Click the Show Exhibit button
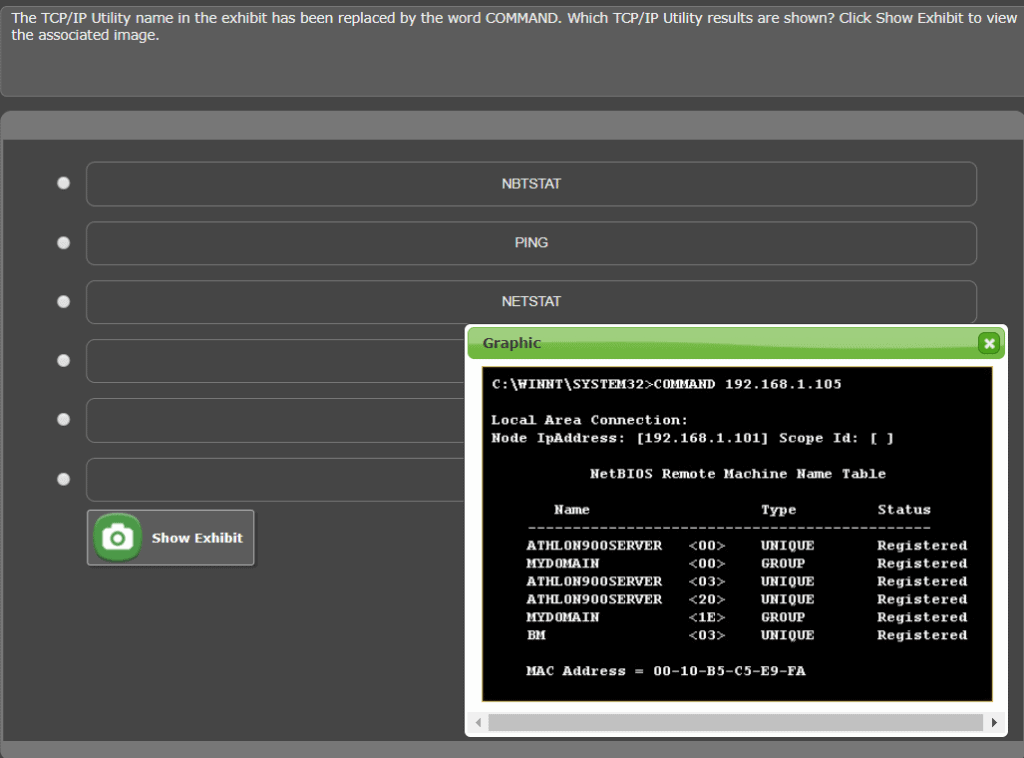1024x758 pixels. point(170,538)
